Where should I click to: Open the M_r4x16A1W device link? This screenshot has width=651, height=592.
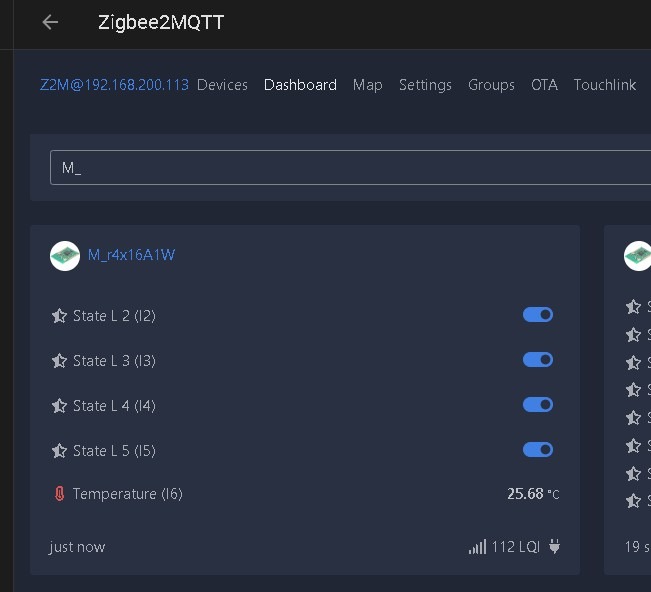pyautogui.click(x=131, y=254)
